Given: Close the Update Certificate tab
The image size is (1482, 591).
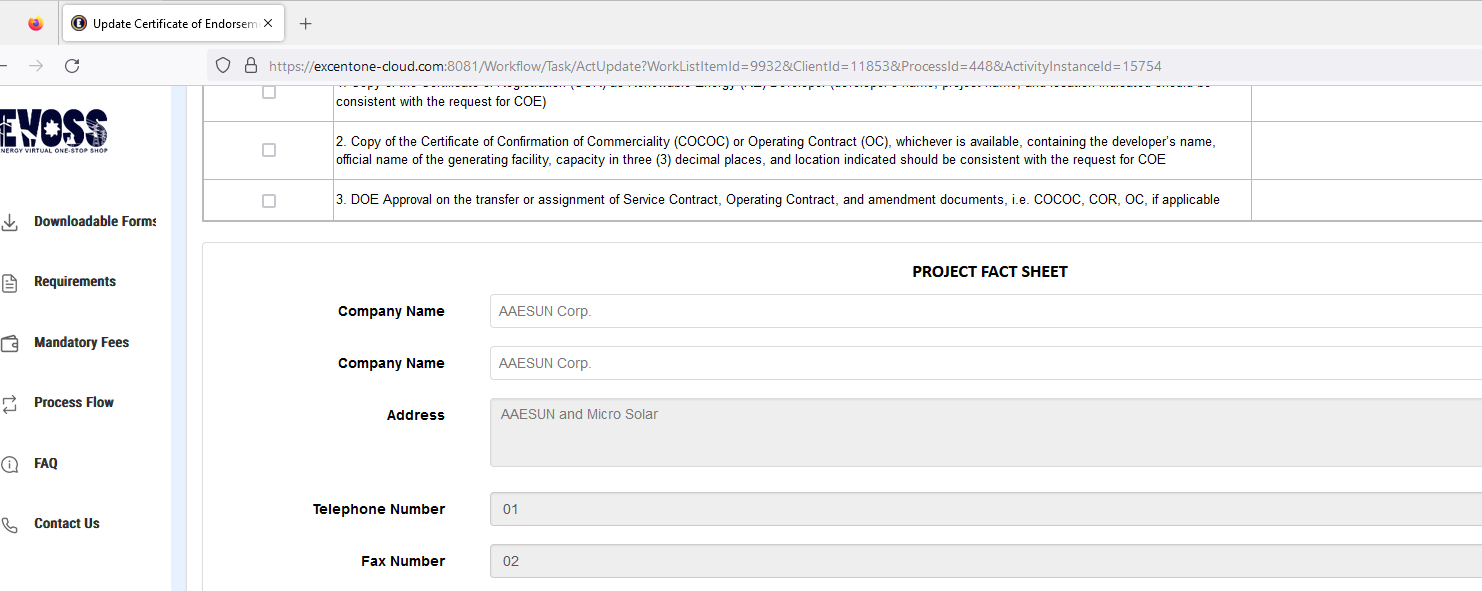Looking at the screenshot, I should point(268,23).
